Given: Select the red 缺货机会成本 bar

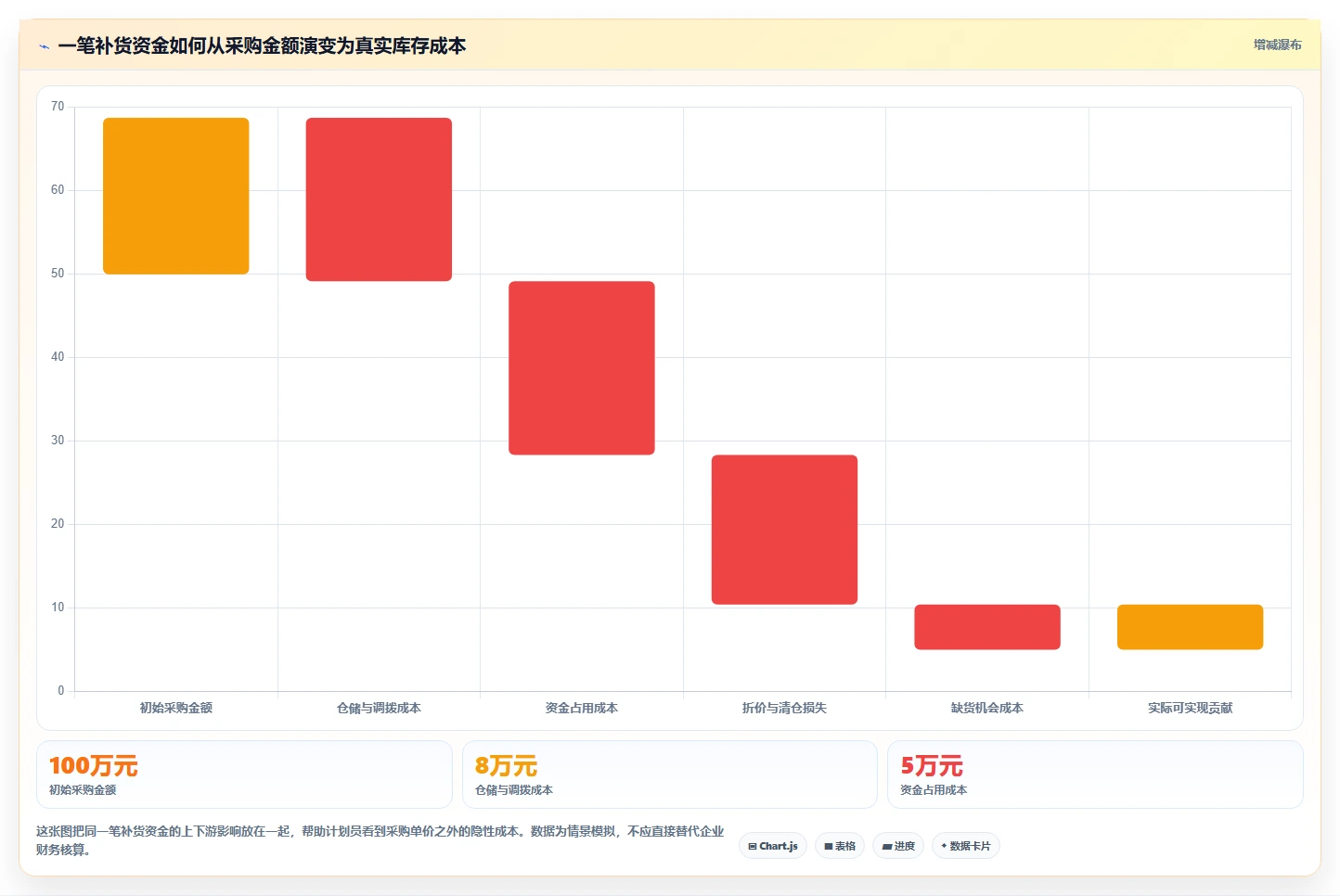Looking at the screenshot, I should [987, 627].
